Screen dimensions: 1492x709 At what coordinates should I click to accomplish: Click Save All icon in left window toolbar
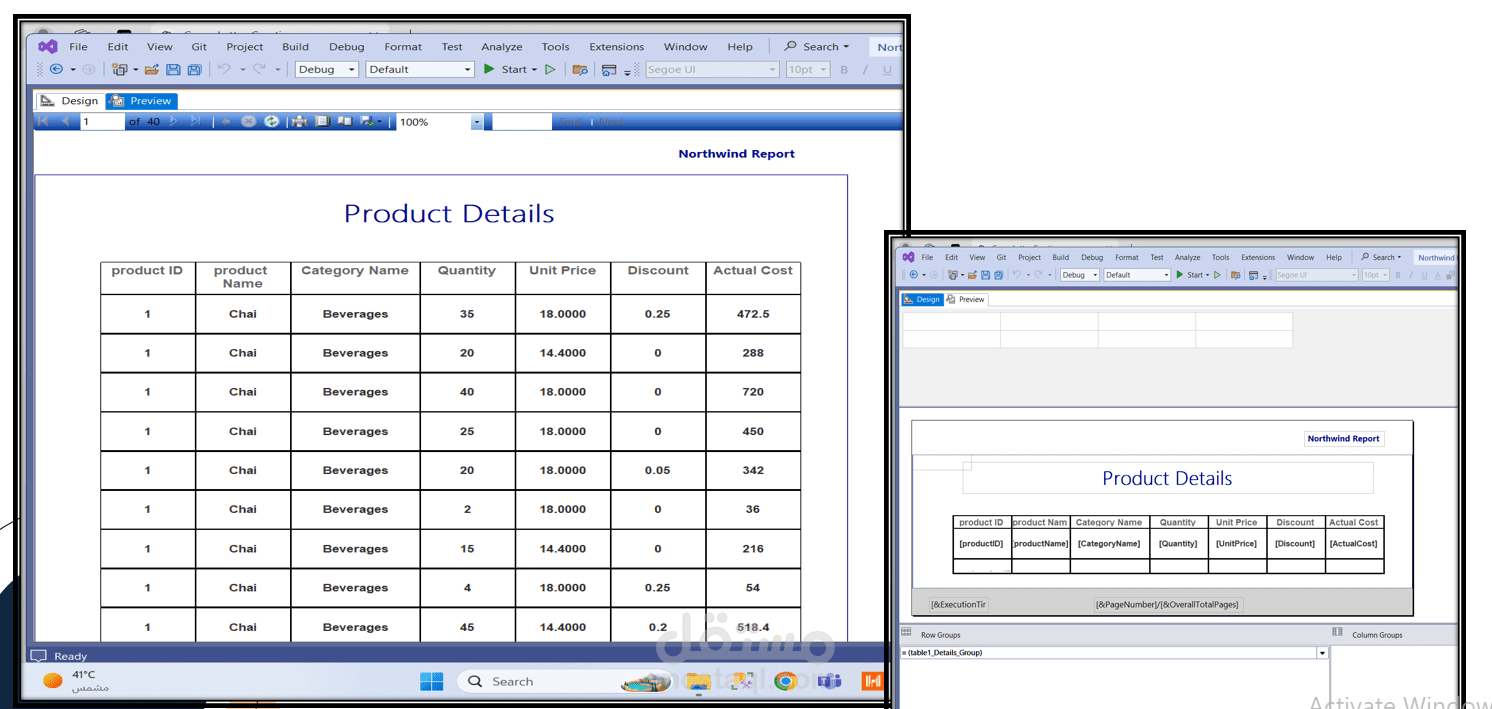coord(194,69)
